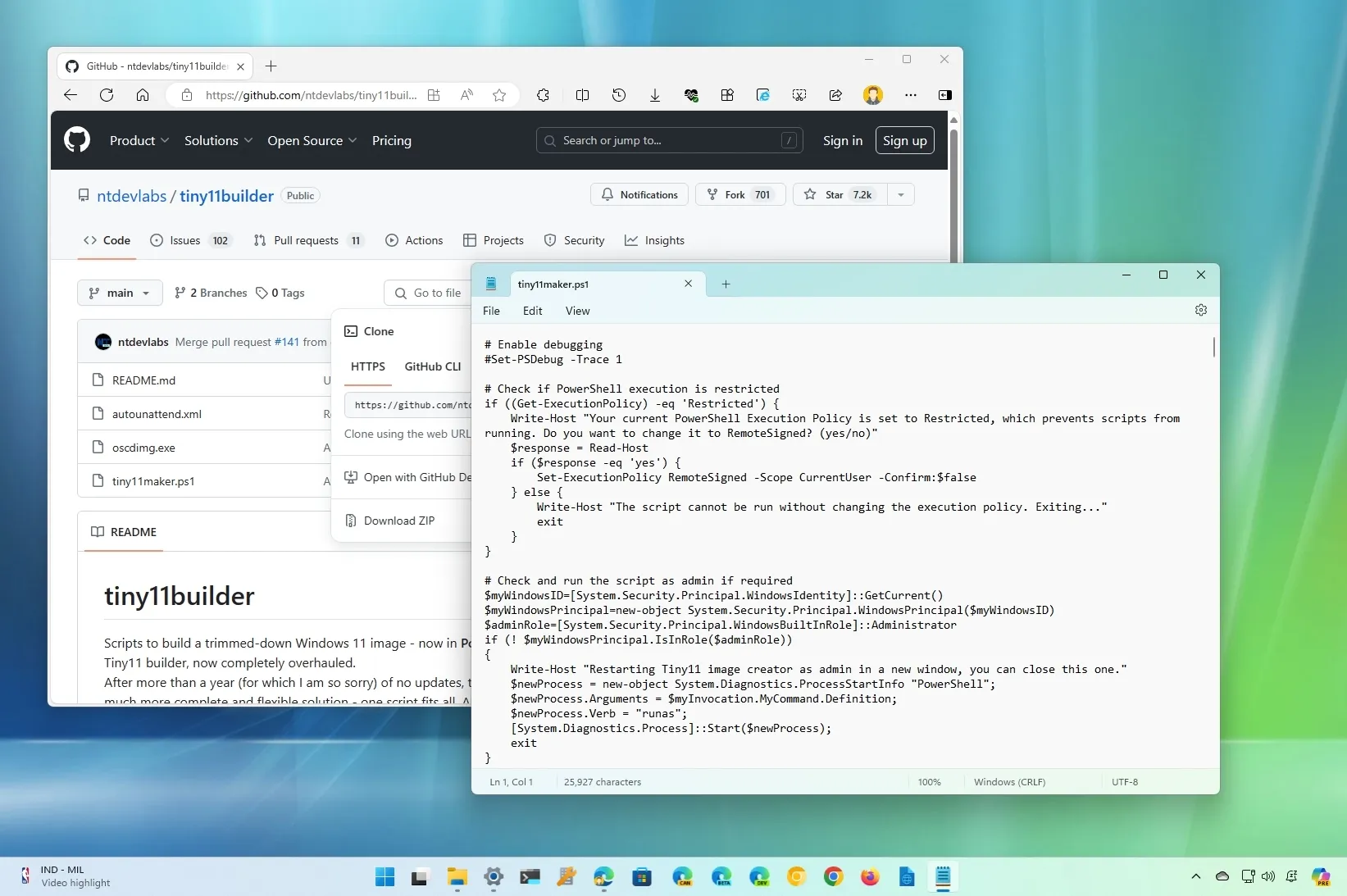Click the GitHub search box
The height and width of the screenshot is (896, 1347).
tap(670, 140)
